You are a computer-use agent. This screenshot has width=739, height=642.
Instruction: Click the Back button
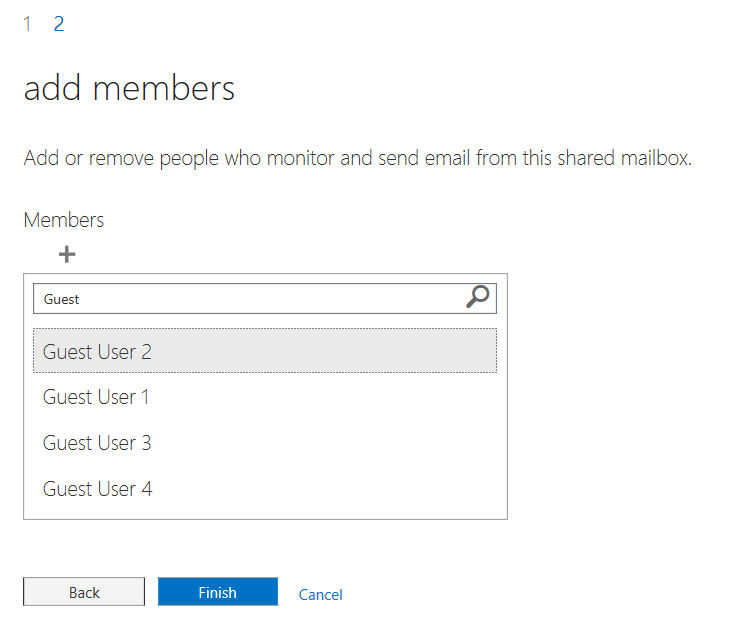pyautogui.click(x=84, y=592)
